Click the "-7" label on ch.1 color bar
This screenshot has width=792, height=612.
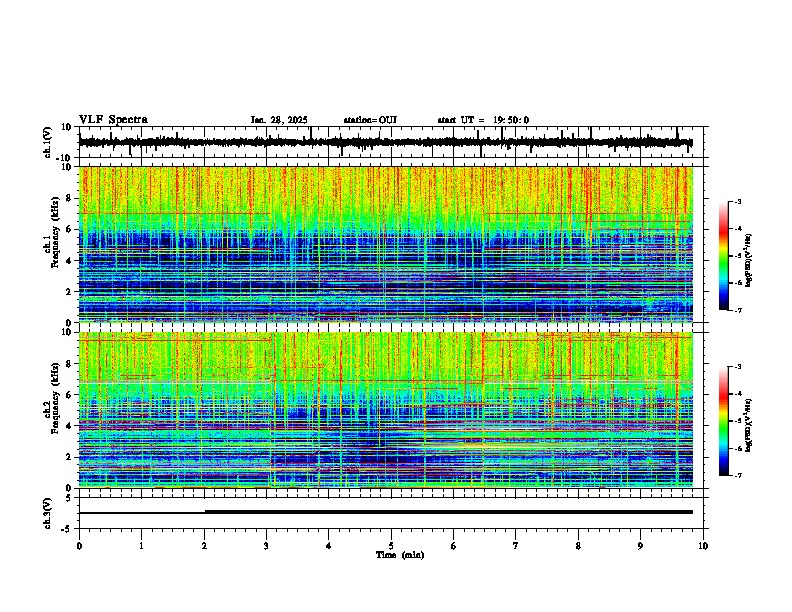[x=737, y=310]
